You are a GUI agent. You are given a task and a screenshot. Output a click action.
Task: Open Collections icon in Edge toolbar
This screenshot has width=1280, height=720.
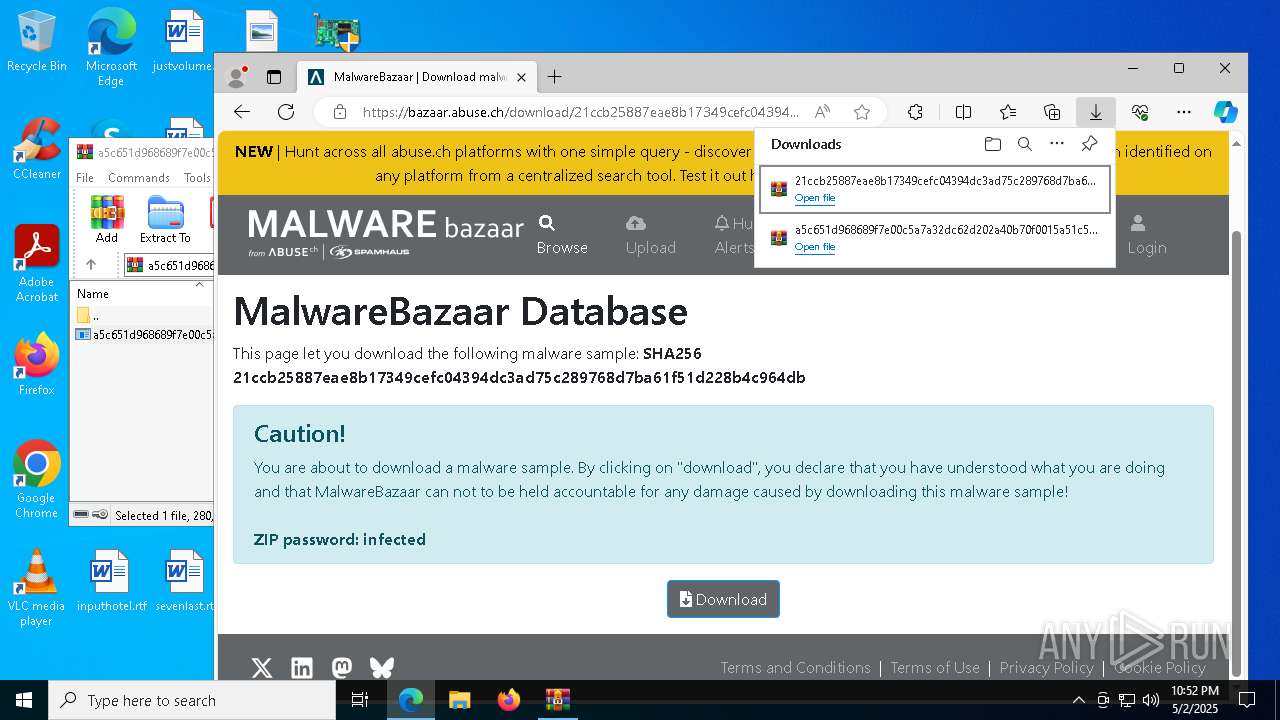click(1052, 112)
